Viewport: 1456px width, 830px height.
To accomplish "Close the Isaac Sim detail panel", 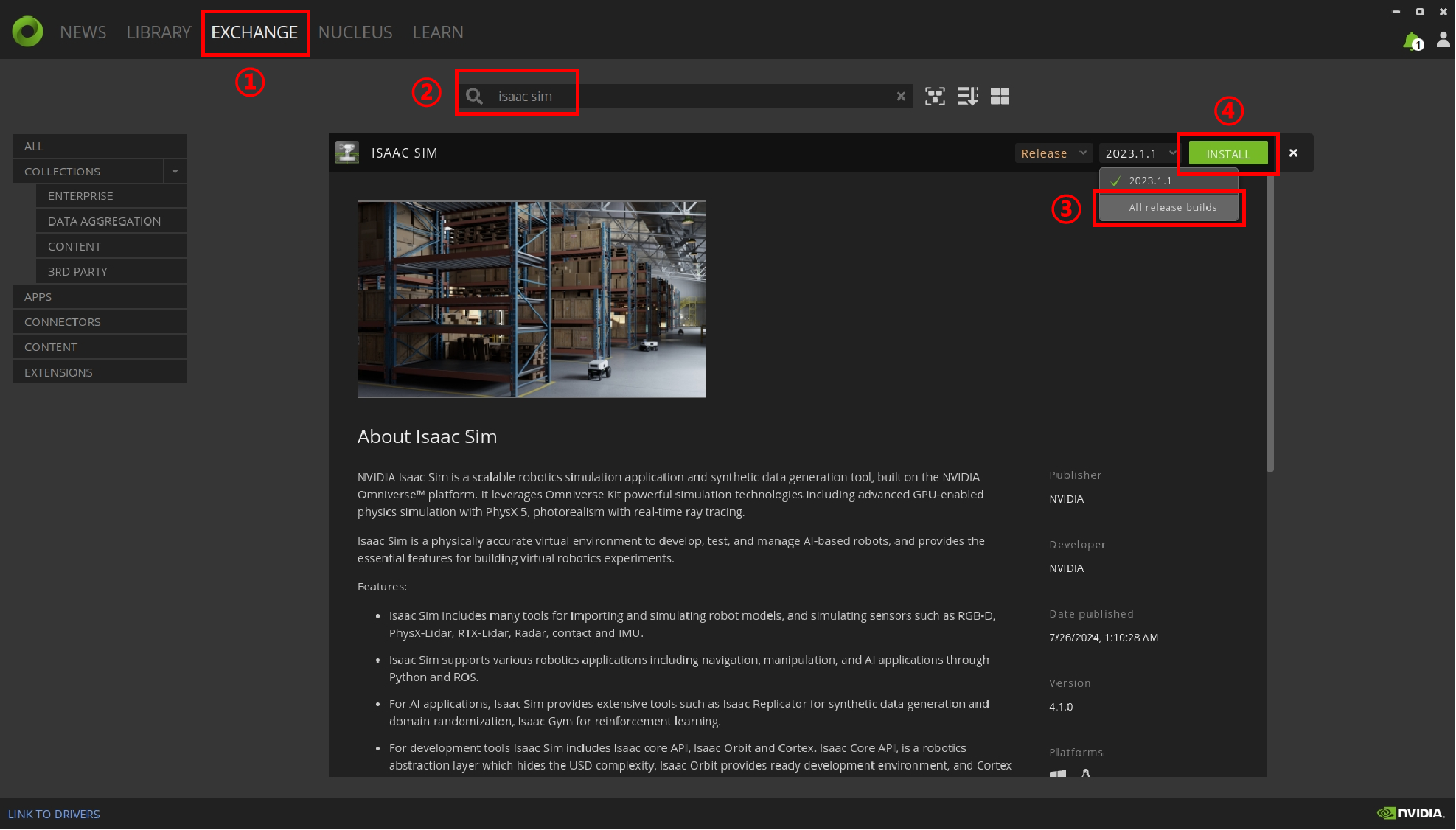I will [1293, 153].
